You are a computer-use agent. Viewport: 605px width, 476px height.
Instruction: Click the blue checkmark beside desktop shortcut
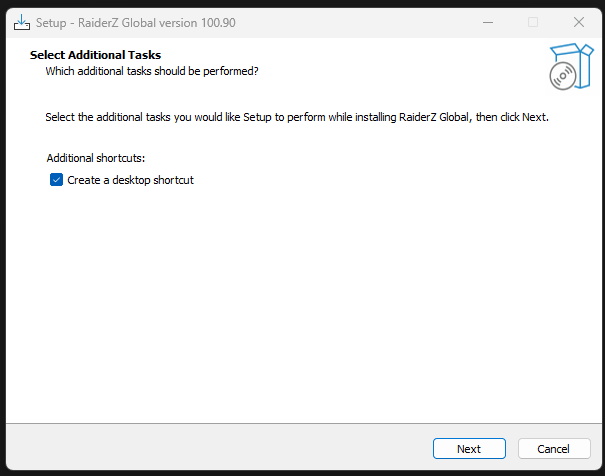coord(56,180)
